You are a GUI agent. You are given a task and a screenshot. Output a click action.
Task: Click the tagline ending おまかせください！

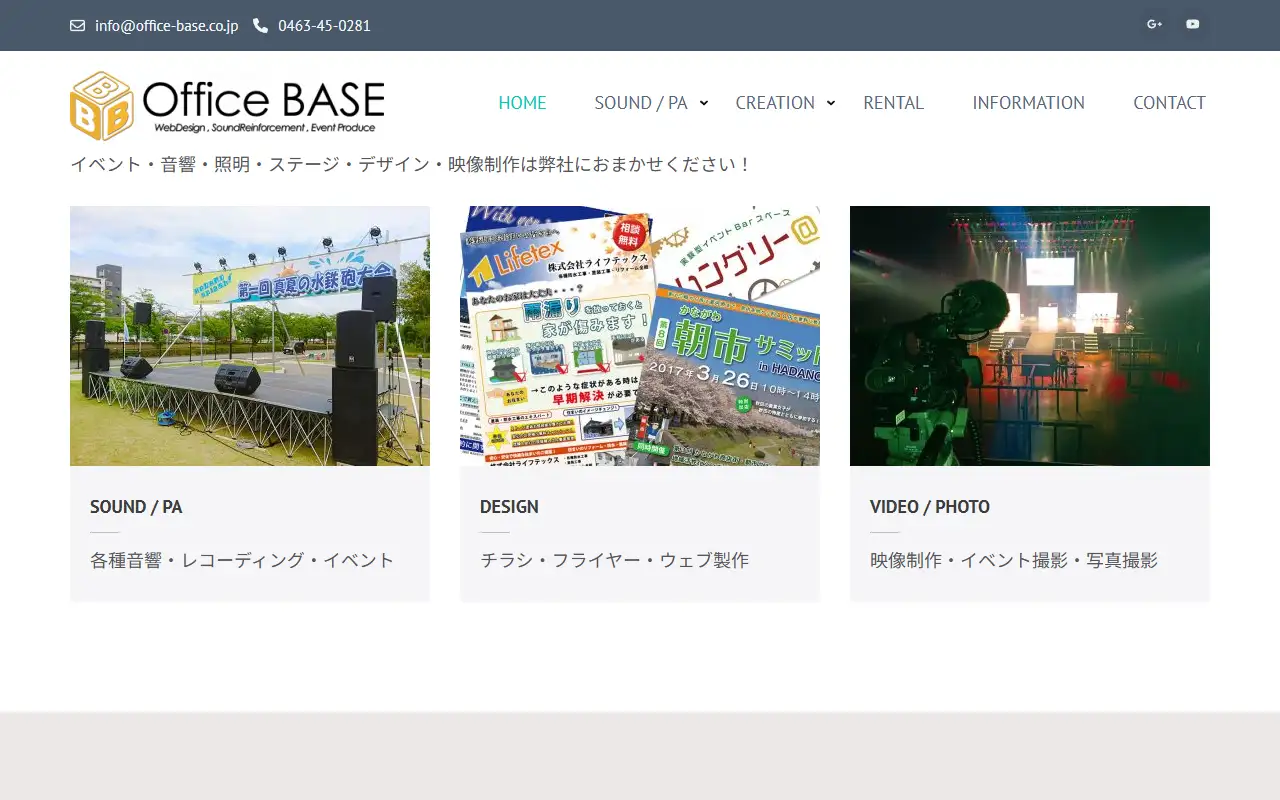click(x=411, y=164)
